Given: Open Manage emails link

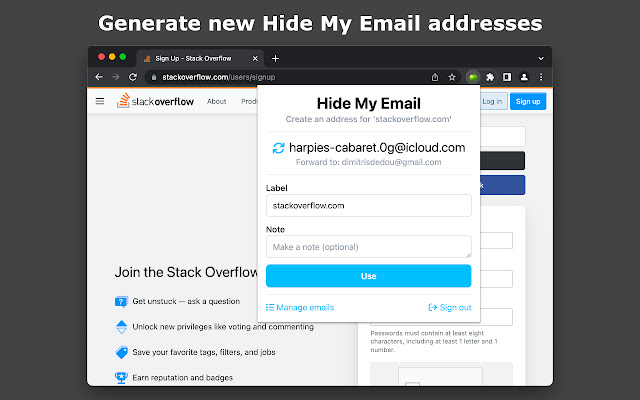Looking at the screenshot, I should click(300, 307).
